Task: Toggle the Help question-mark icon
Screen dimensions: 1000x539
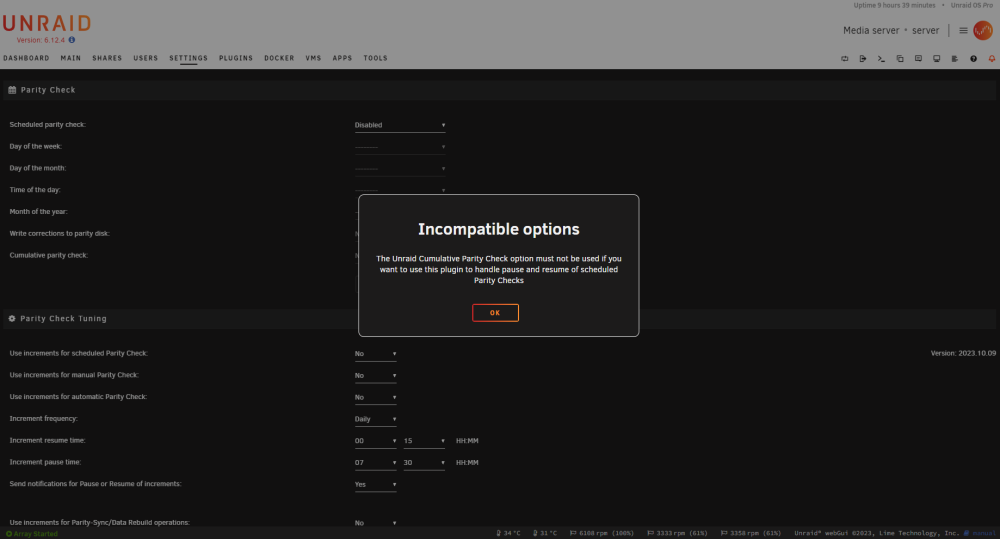Action: [973, 59]
